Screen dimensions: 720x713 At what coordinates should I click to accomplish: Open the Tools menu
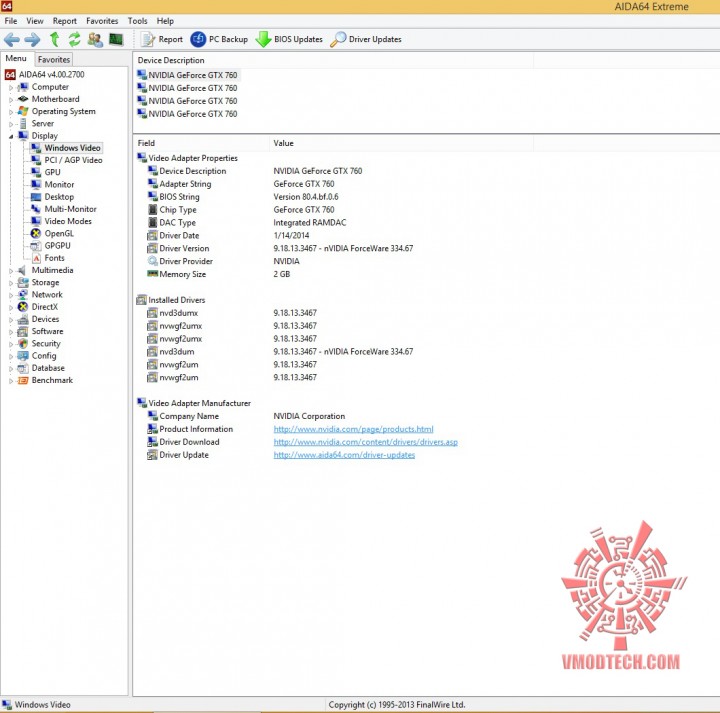(x=137, y=21)
